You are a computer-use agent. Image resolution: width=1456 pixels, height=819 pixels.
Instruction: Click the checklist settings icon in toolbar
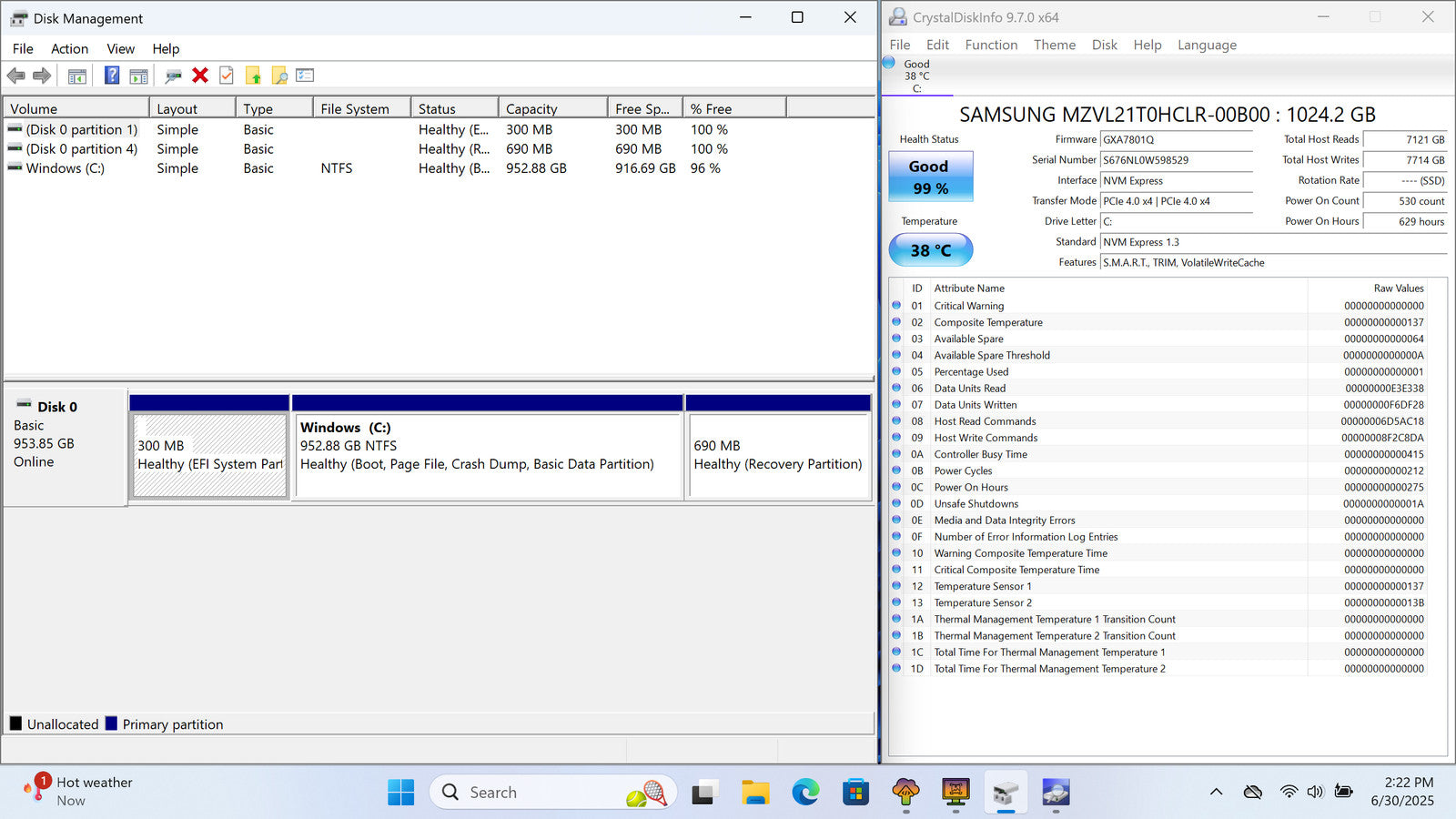305,76
